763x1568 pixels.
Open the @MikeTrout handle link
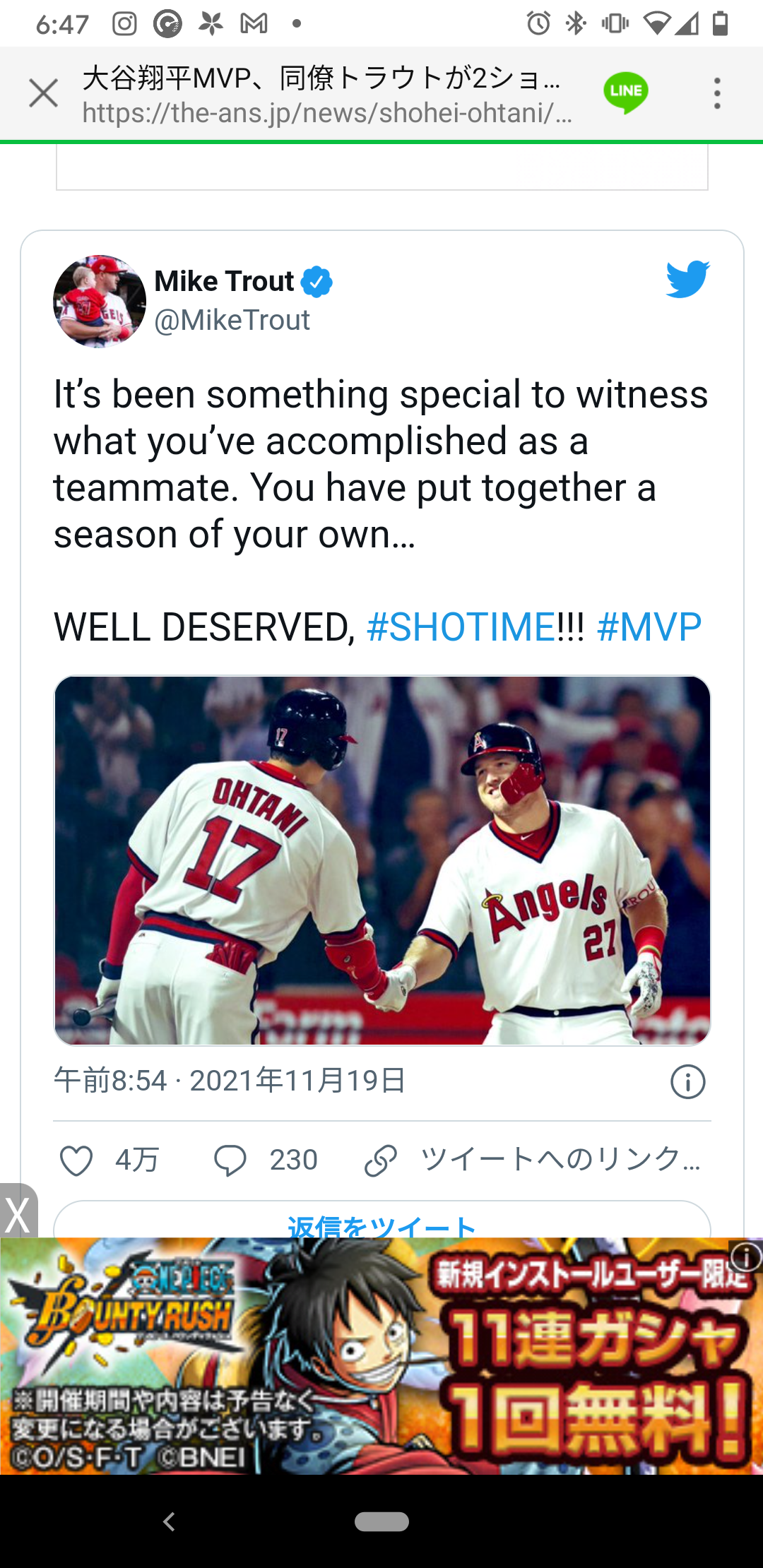(232, 321)
